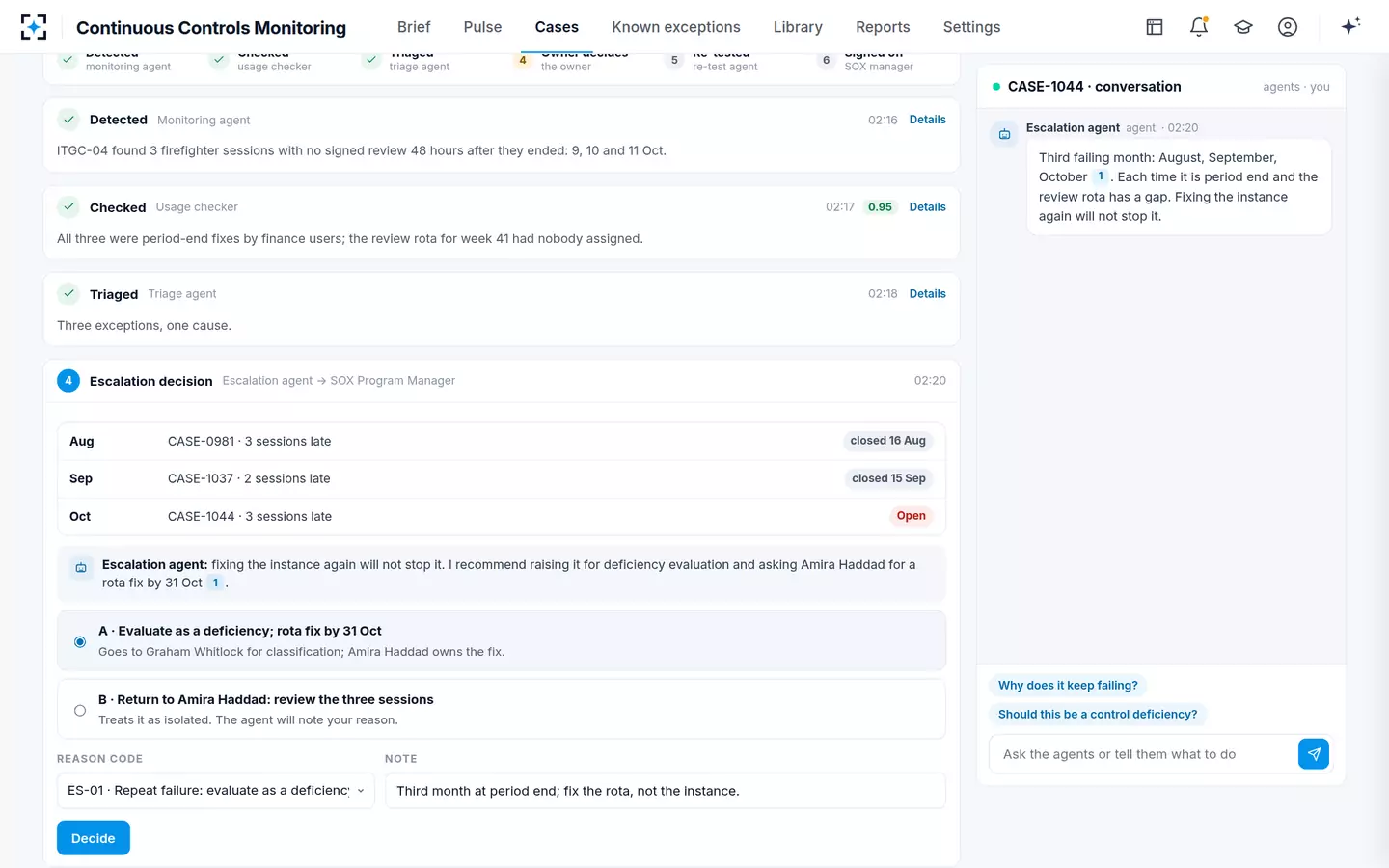Open the Settings tab

tap(971, 27)
